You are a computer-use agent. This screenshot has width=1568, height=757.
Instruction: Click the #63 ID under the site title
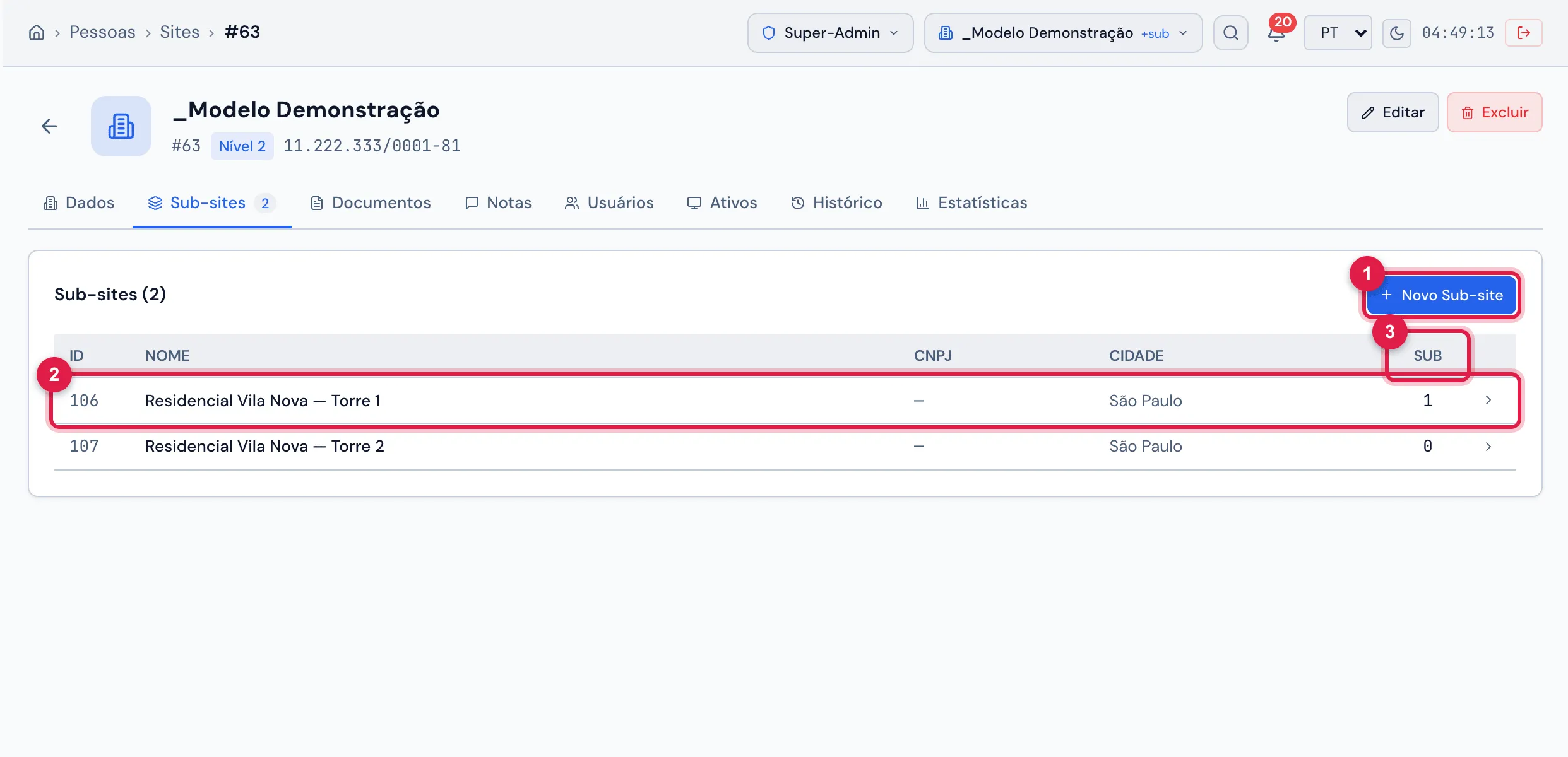[186, 146]
